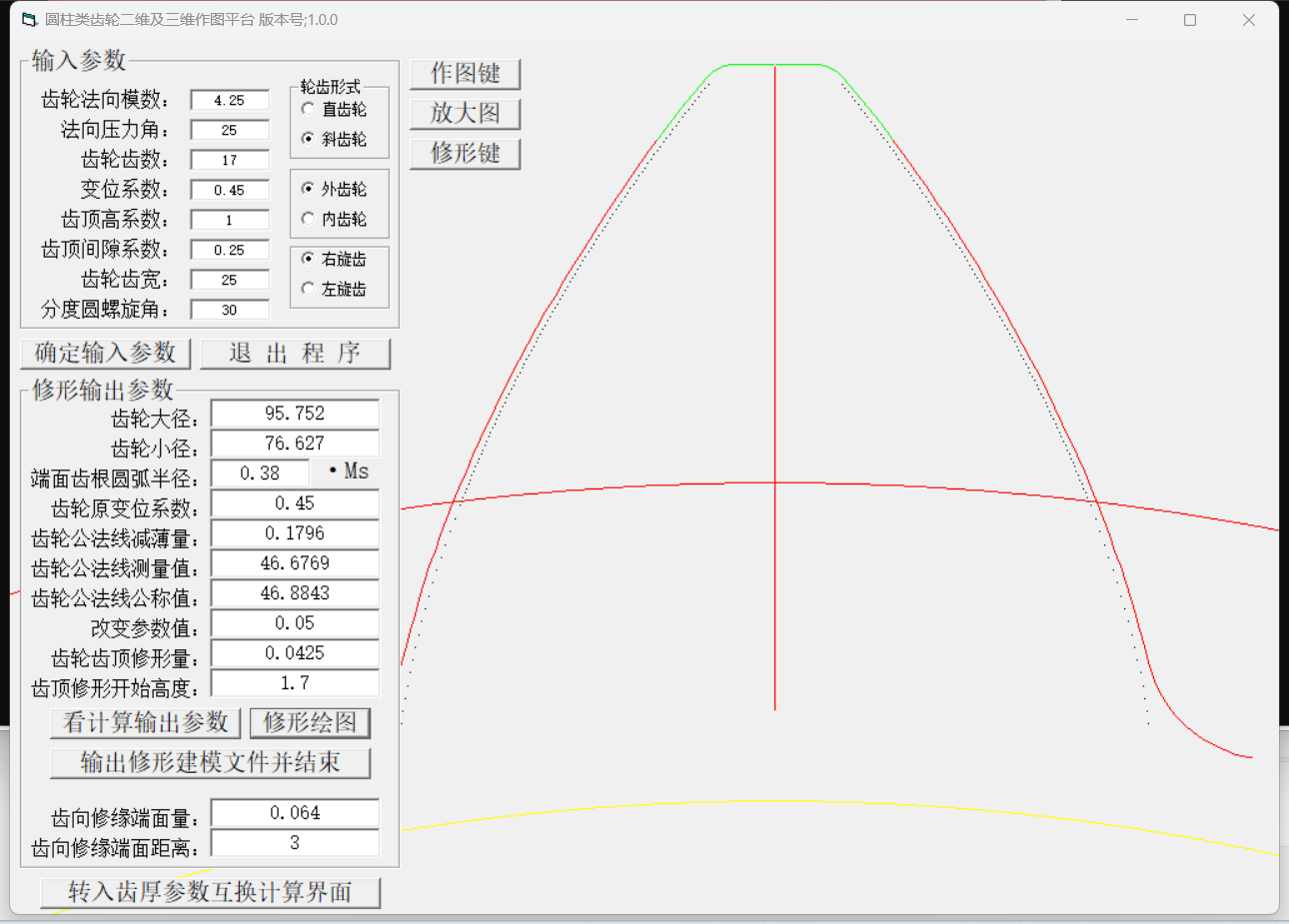Click the app icon in title bar
The image size is (1289, 924).
pos(29,20)
